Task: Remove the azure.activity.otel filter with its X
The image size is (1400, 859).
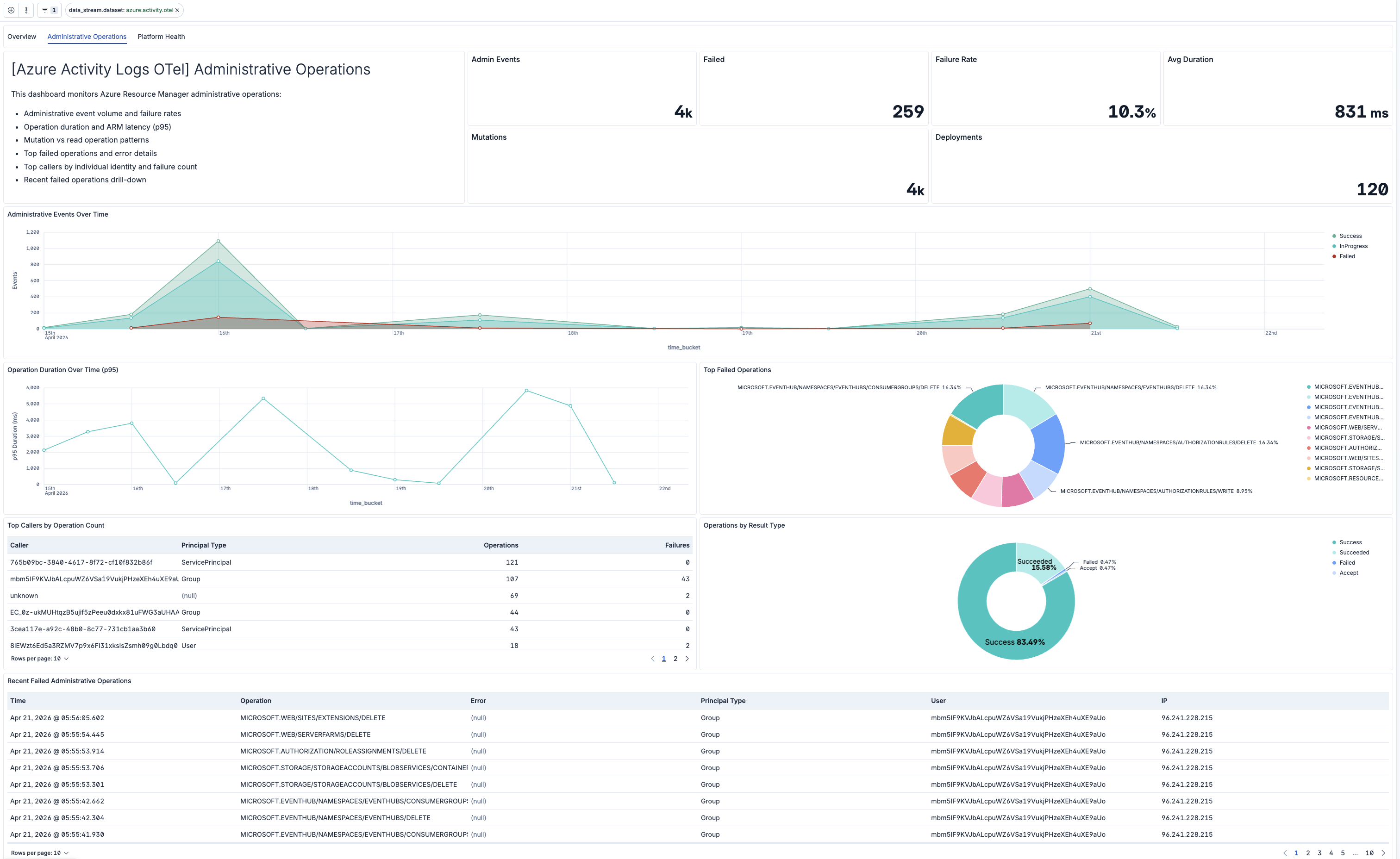Action: coord(177,10)
